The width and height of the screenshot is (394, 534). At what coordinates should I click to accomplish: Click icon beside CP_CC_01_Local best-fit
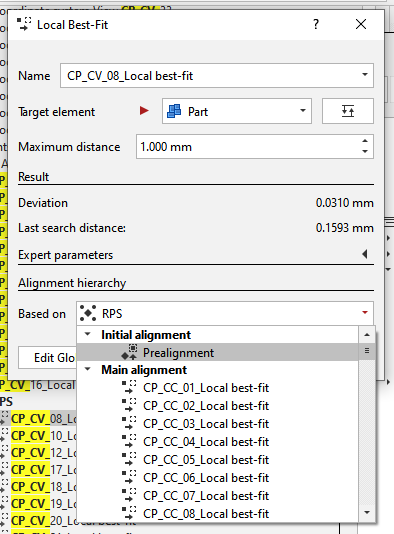pos(129,387)
